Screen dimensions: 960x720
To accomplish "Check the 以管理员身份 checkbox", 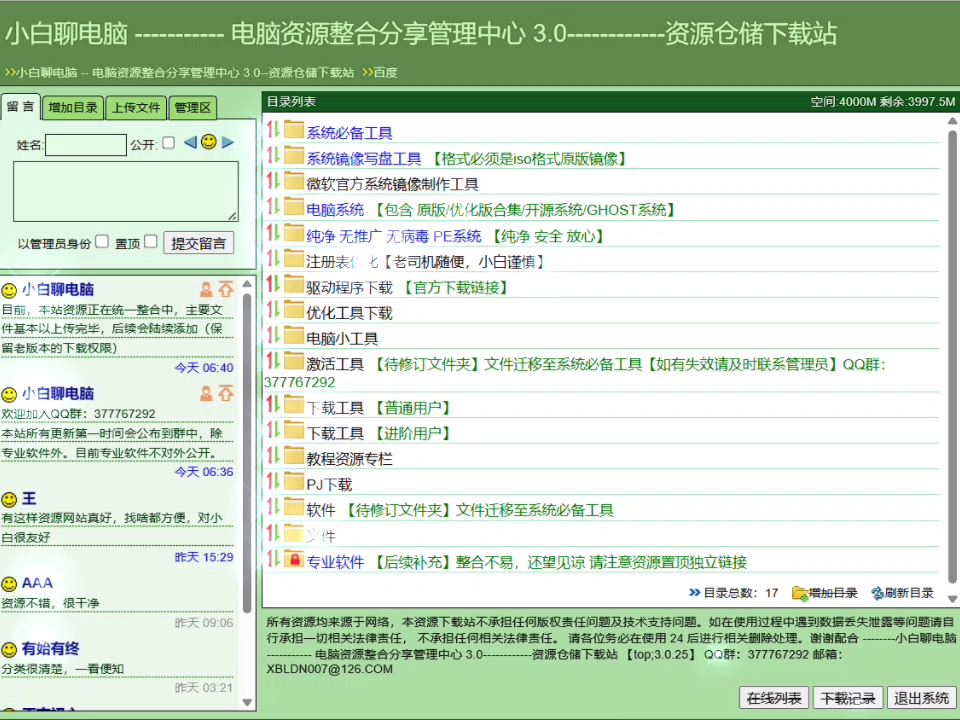I will click(x=100, y=241).
